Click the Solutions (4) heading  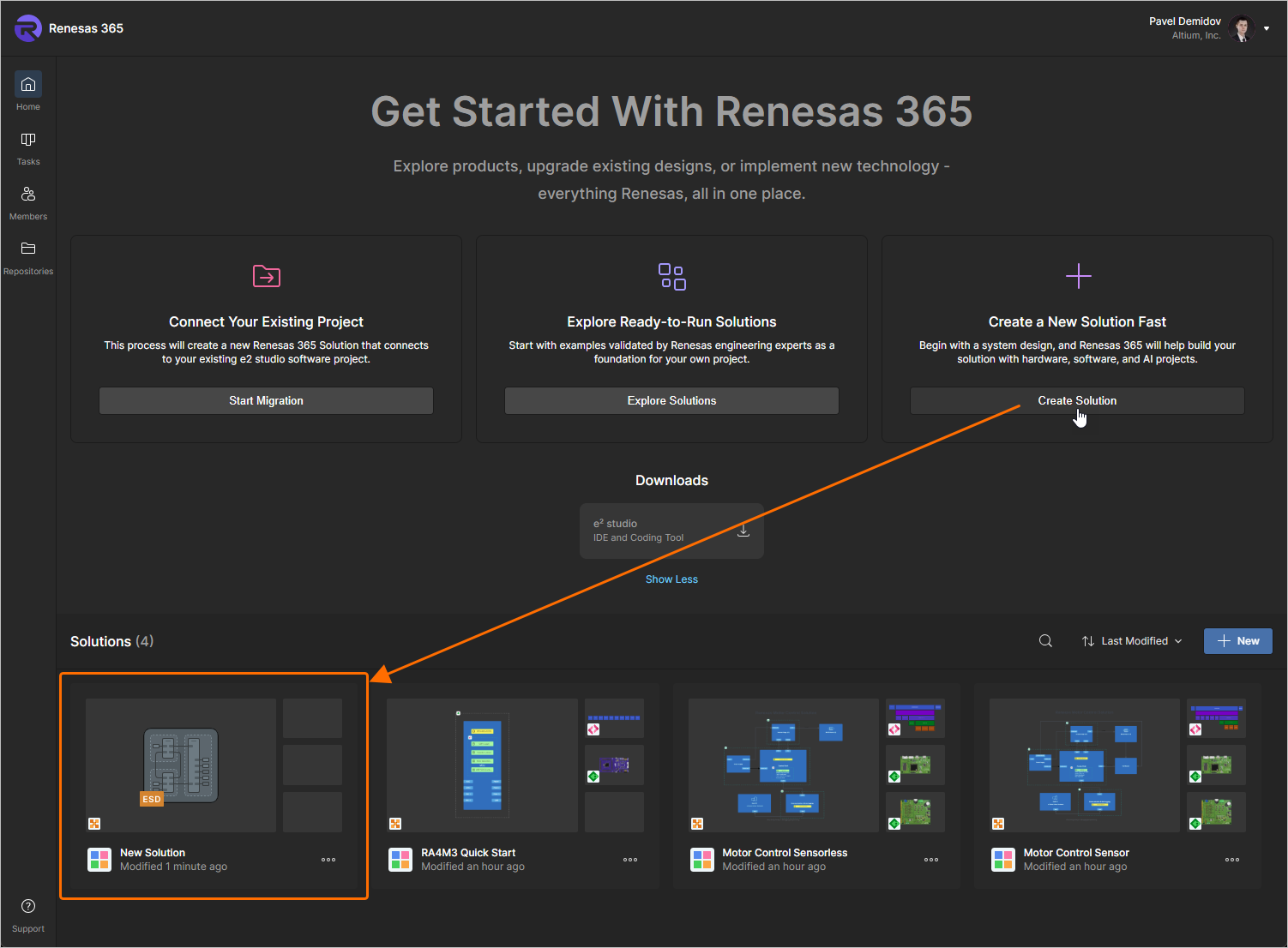(x=111, y=641)
